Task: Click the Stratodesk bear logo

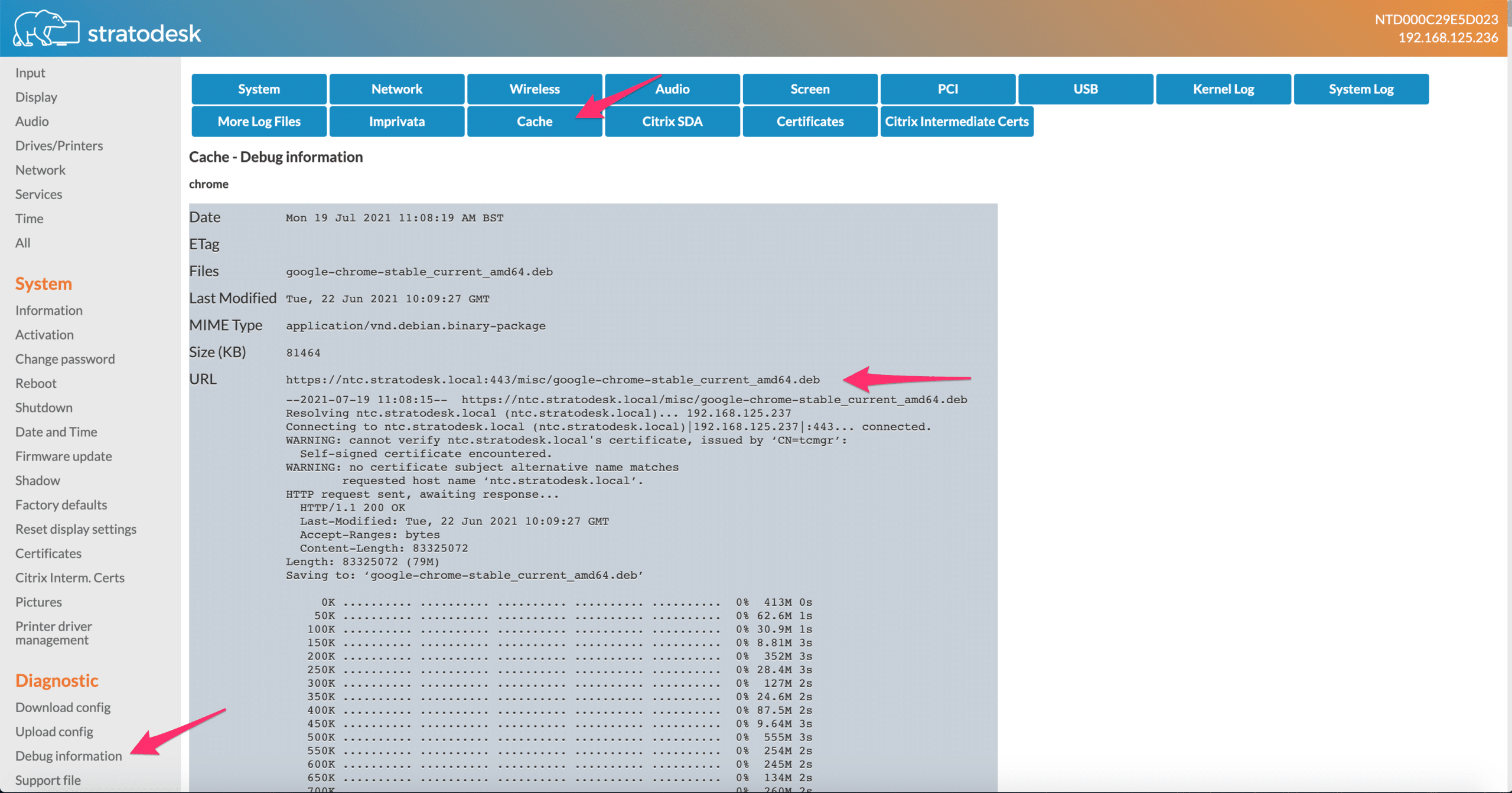Action: coord(46,28)
